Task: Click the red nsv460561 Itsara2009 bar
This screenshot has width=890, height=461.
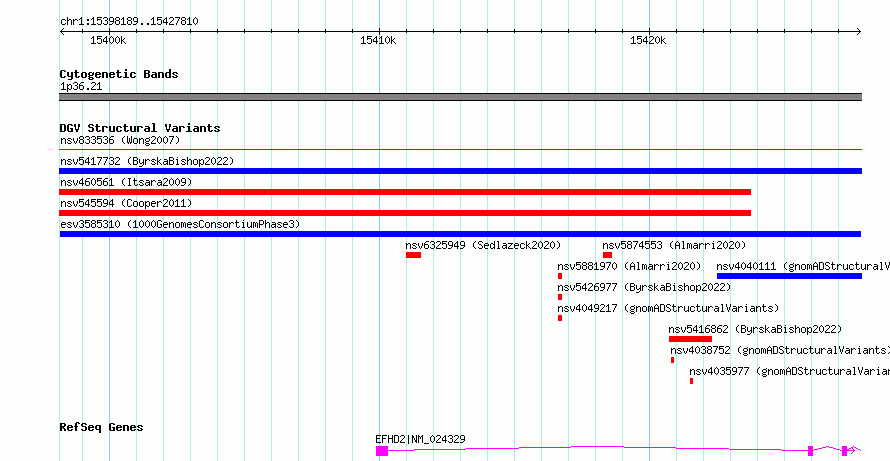Action: point(405,192)
